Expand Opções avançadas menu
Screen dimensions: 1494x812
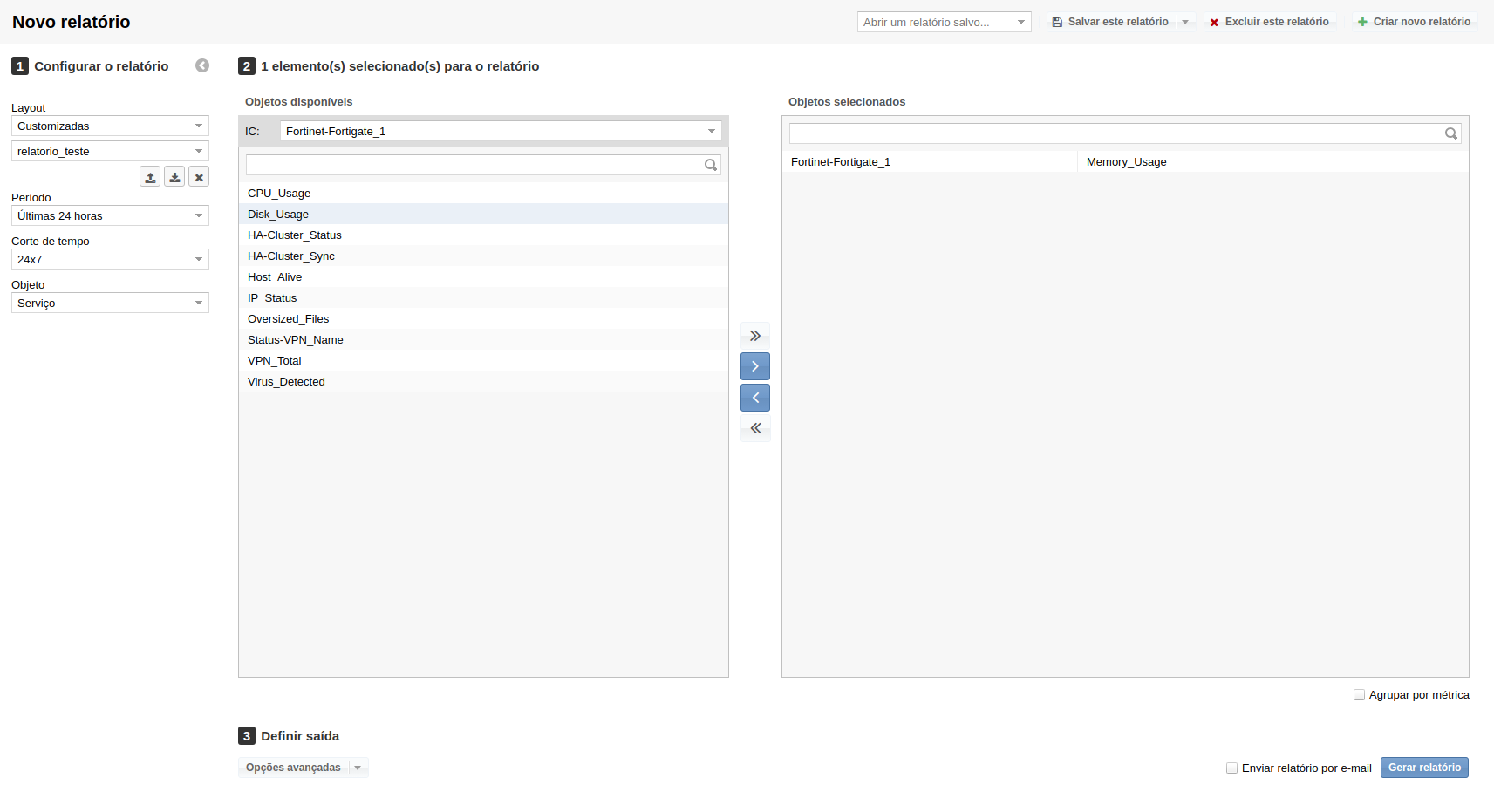point(303,768)
